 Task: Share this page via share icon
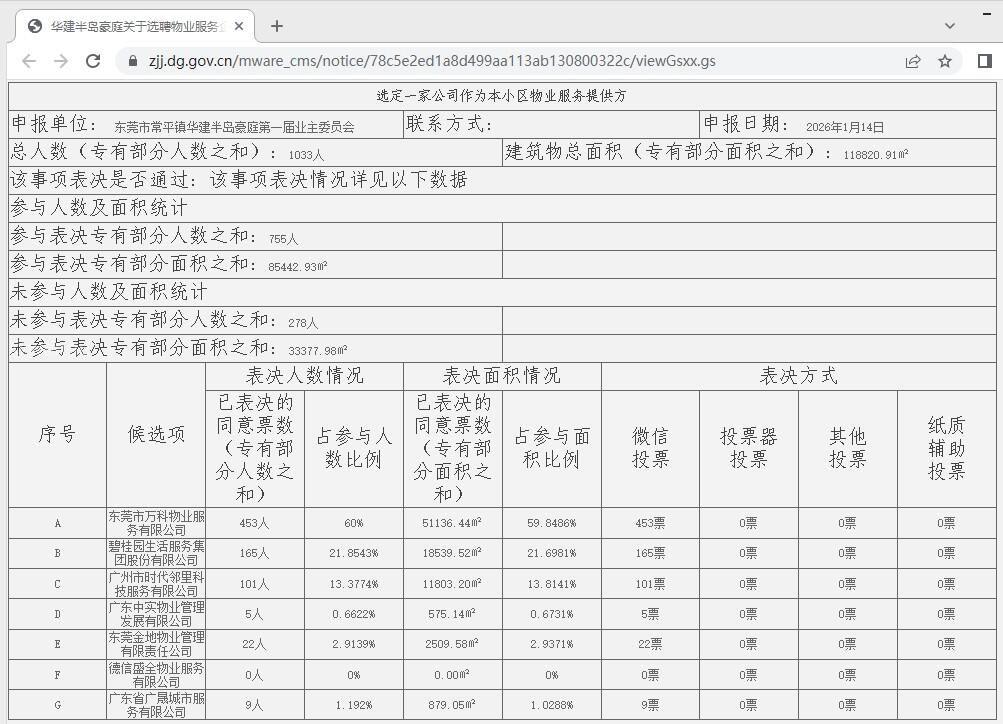(912, 61)
